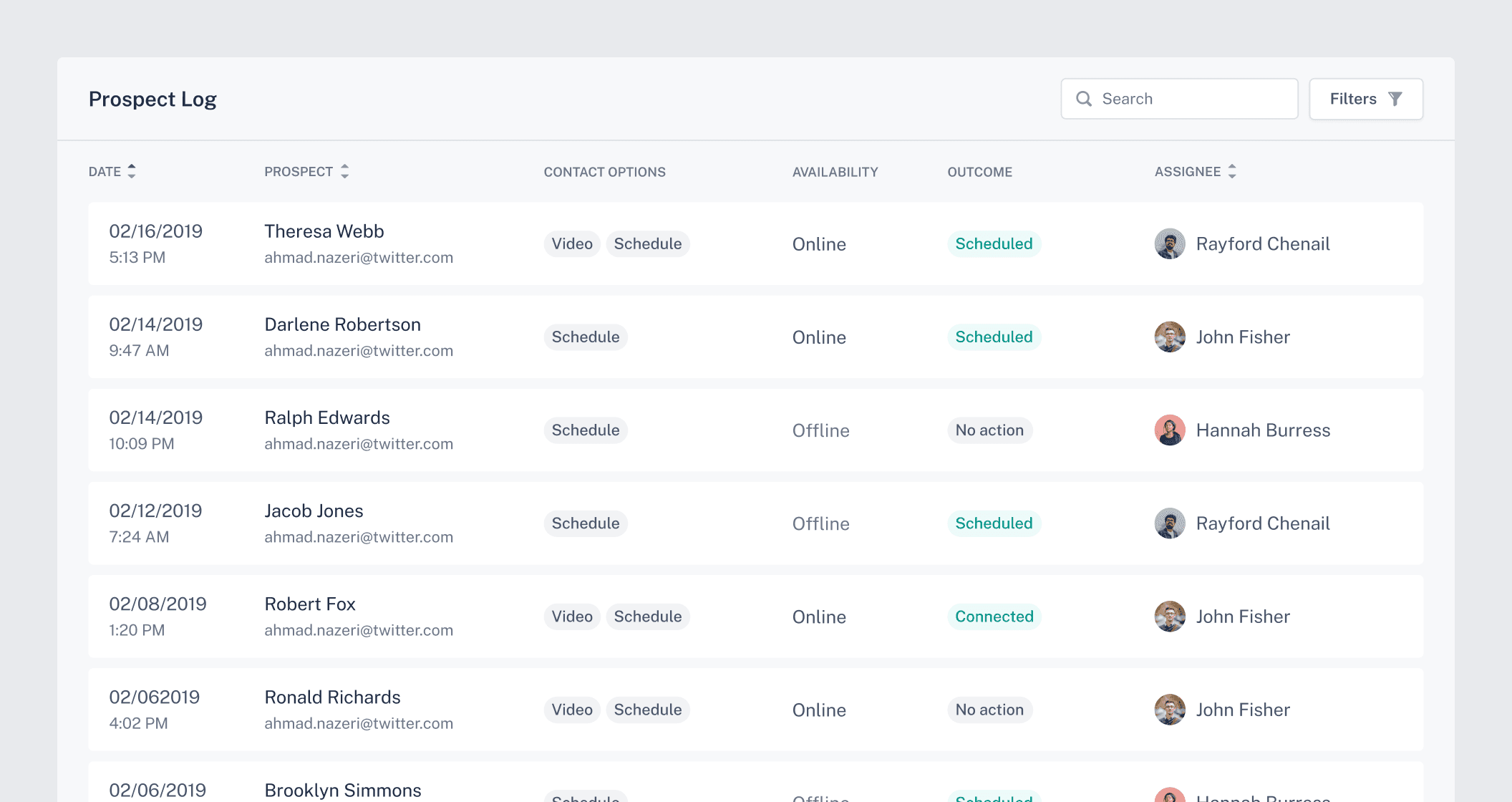Sort the table by Date column
This screenshot has height=802, width=1512.
tap(132, 171)
